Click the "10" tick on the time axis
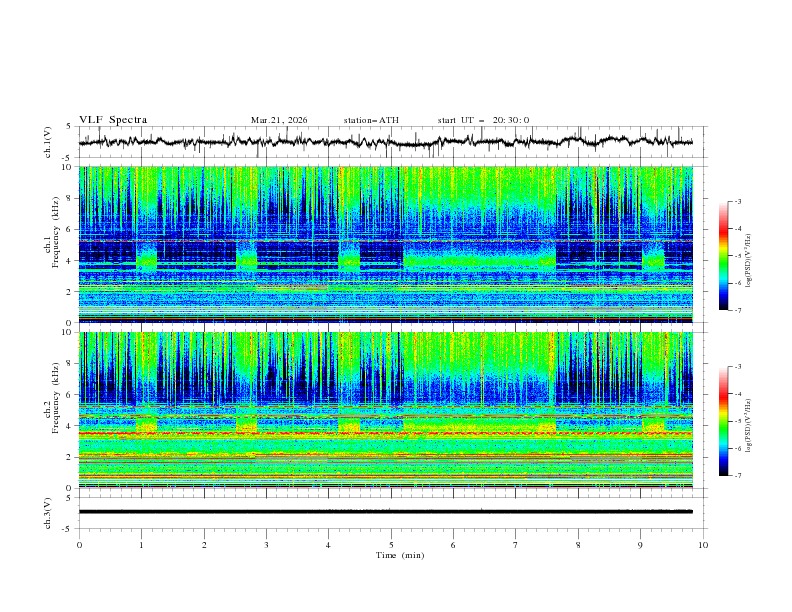The width and height of the screenshot is (792, 612). pyautogui.click(x=703, y=545)
